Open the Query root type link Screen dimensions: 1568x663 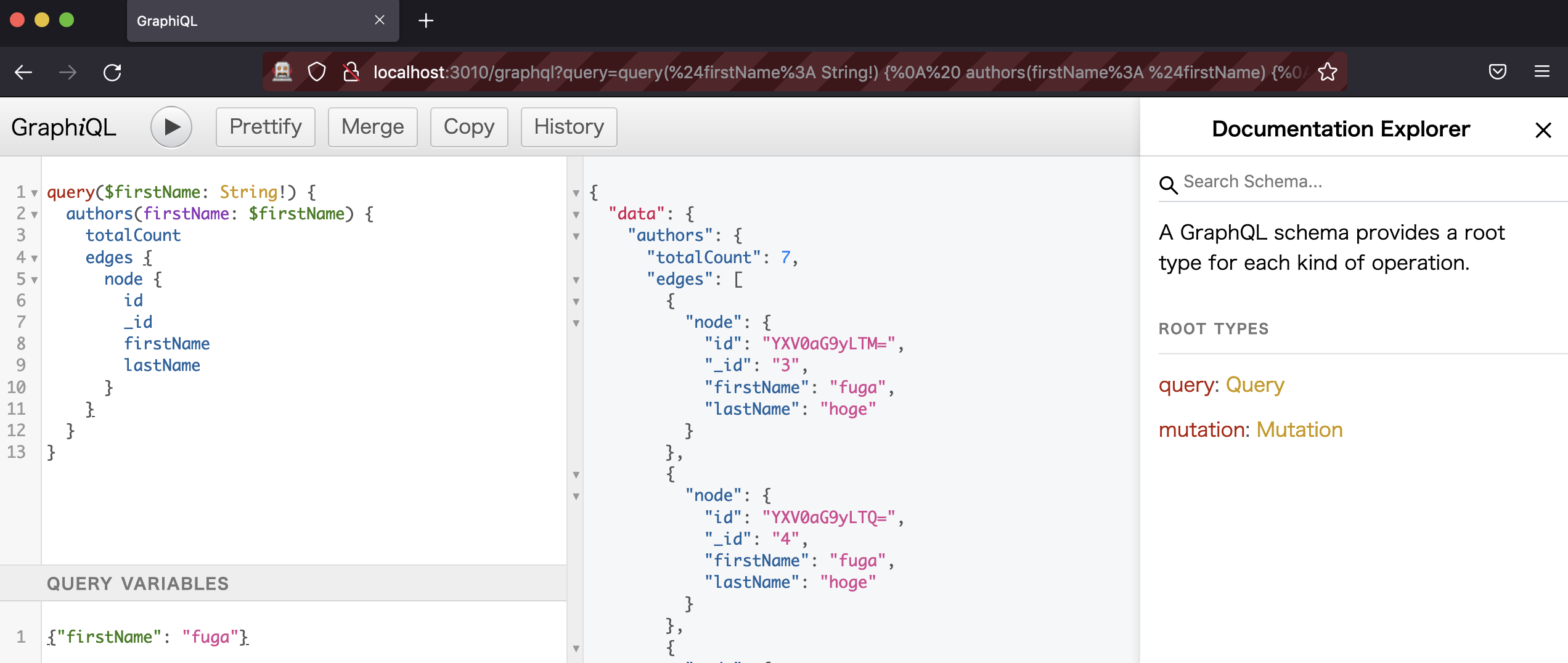1255,384
